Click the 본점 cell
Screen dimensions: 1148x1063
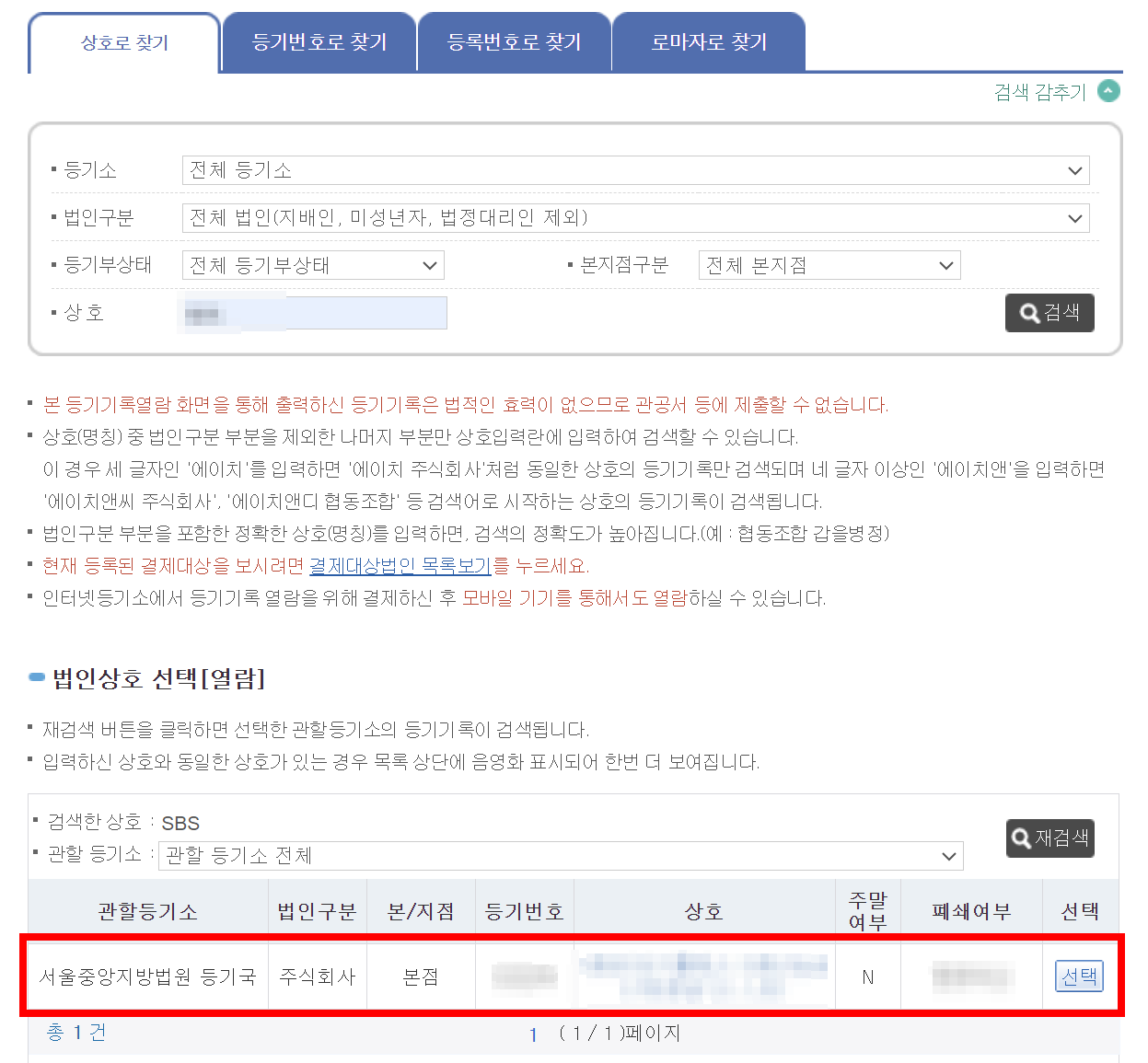pyautogui.click(x=421, y=976)
